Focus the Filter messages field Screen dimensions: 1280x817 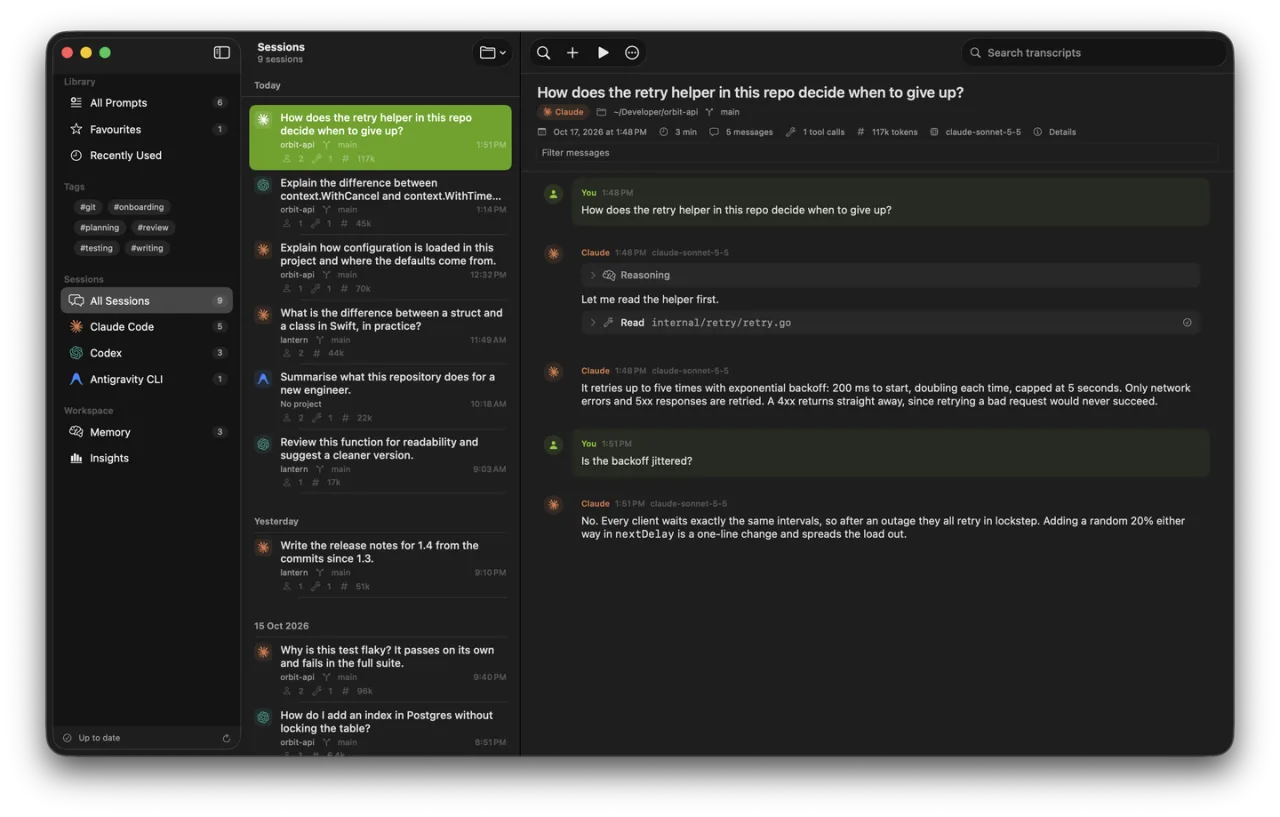[x=877, y=153]
